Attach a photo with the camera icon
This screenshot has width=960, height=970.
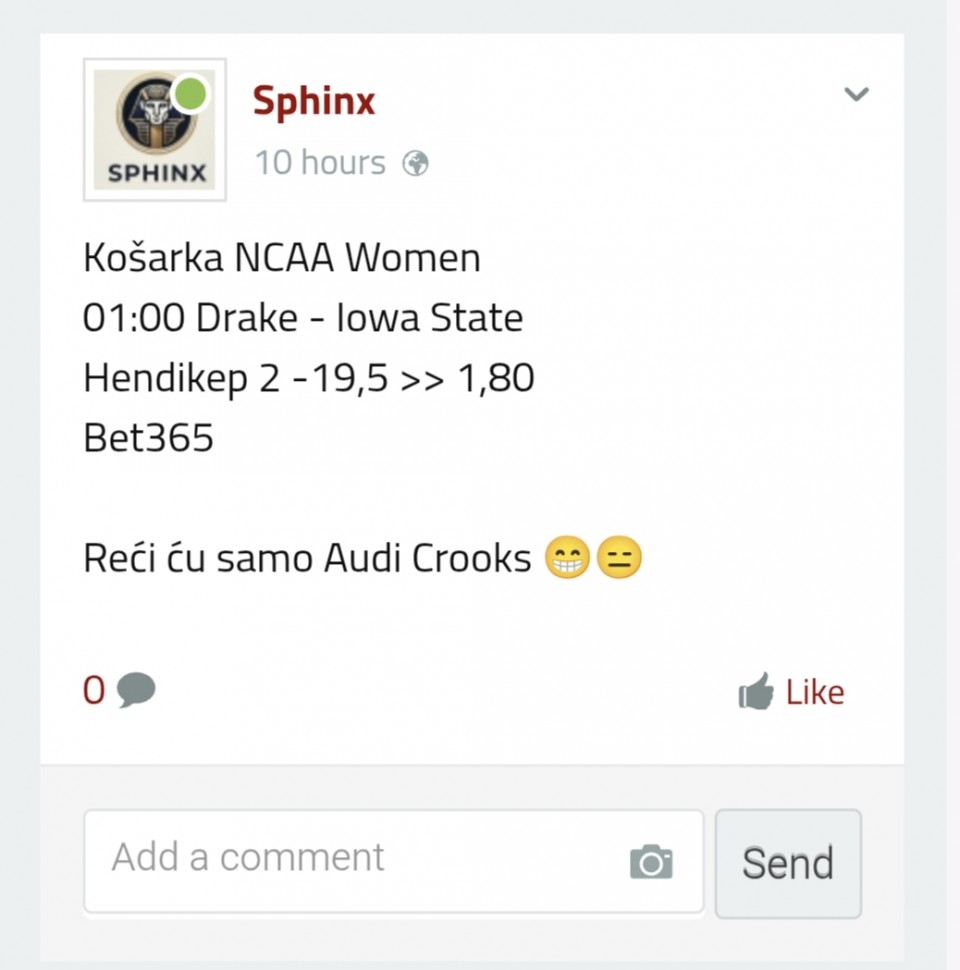tap(651, 862)
